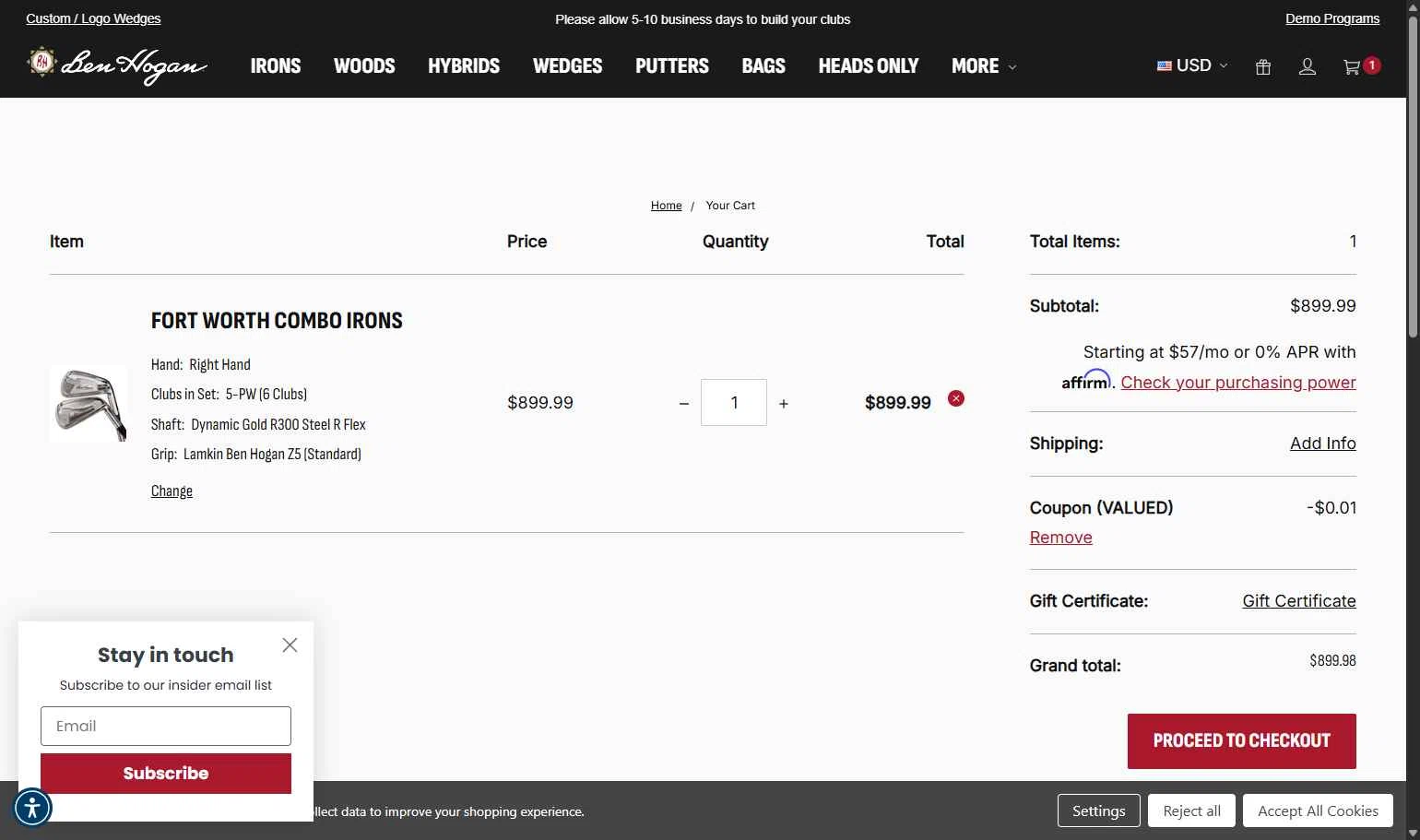This screenshot has height=840, width=1420.
Task: Open Fort Worth Combo Irons product title
Action: pyautogui.click(x=277, y=321)
